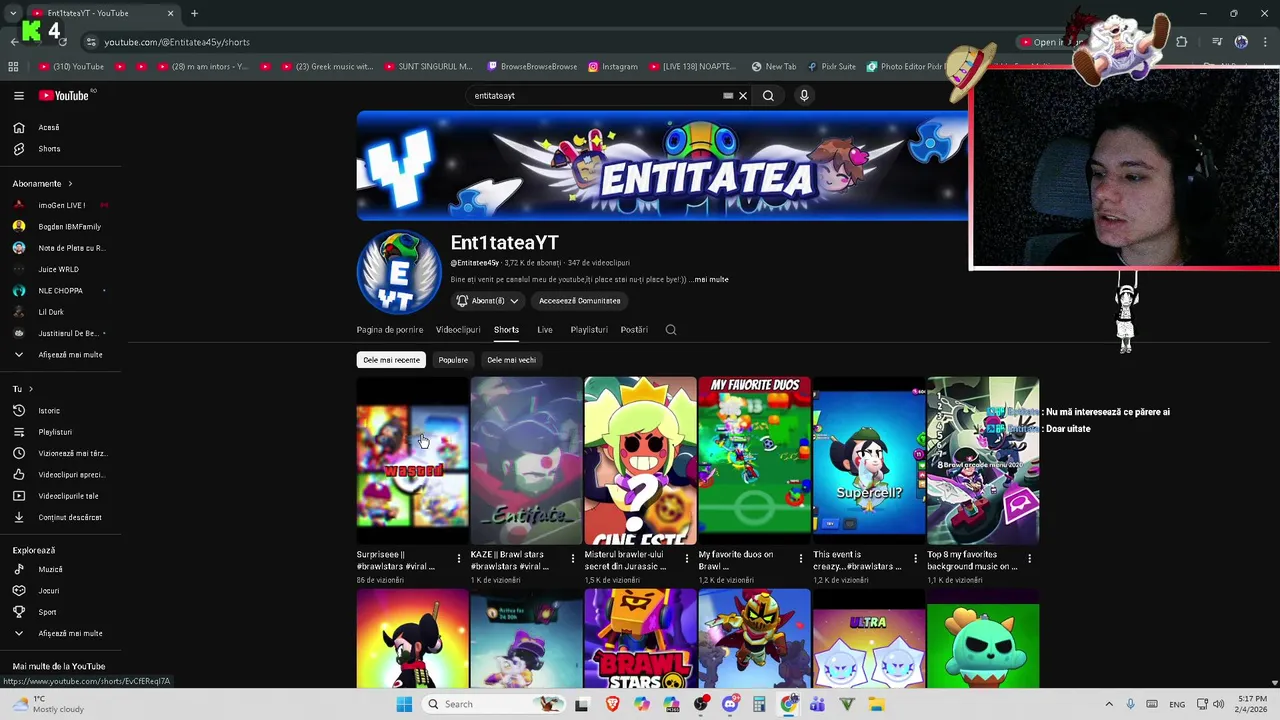This screenshot has width=1280, height=720.
Task: Search within the channel using tab-bar magnifier
Action: pyautogui.click(x=671, y=330)
